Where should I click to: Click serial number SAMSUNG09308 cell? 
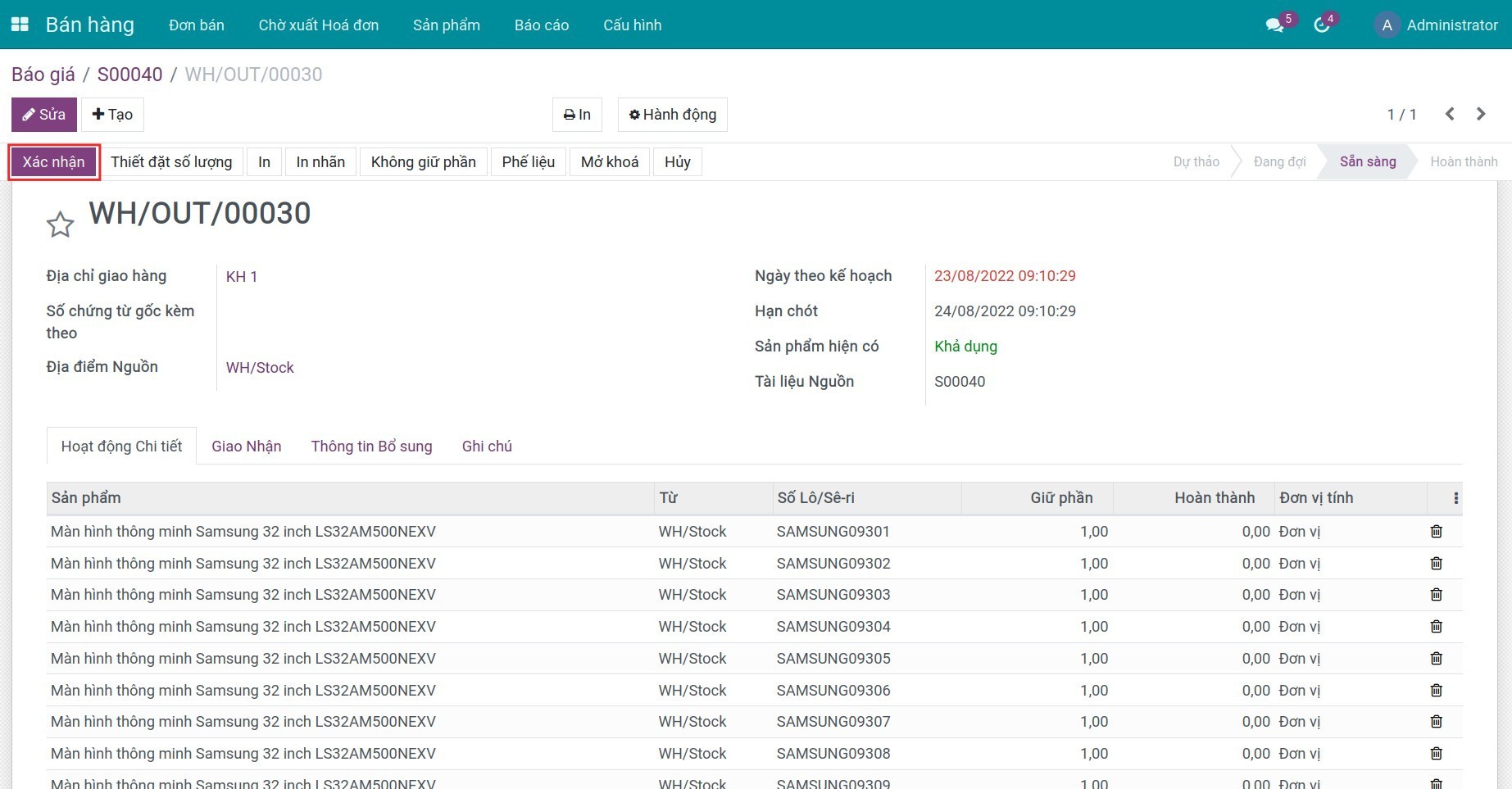pyautogui.click(x=833, y=754)
